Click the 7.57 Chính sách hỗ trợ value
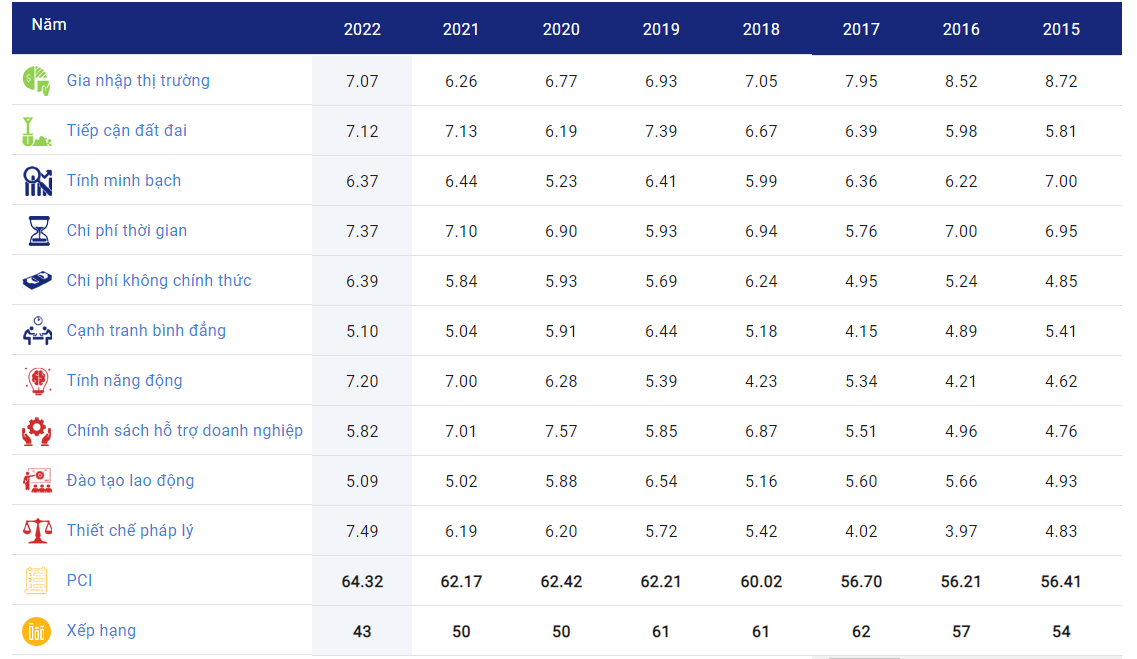Screen dimensions: 1137x659 coord(561,431)
